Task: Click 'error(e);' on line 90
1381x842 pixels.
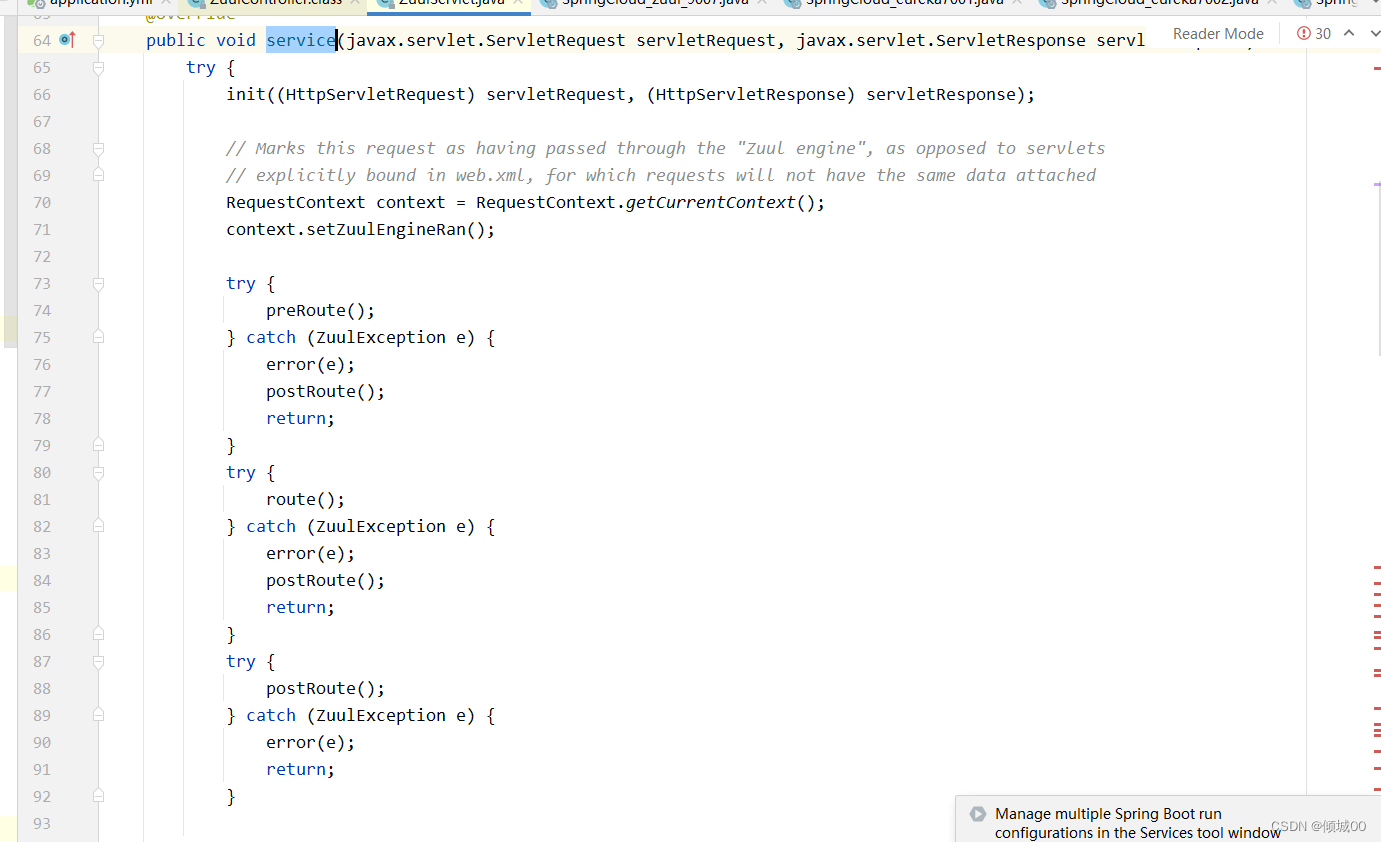Action: (311, 742)
